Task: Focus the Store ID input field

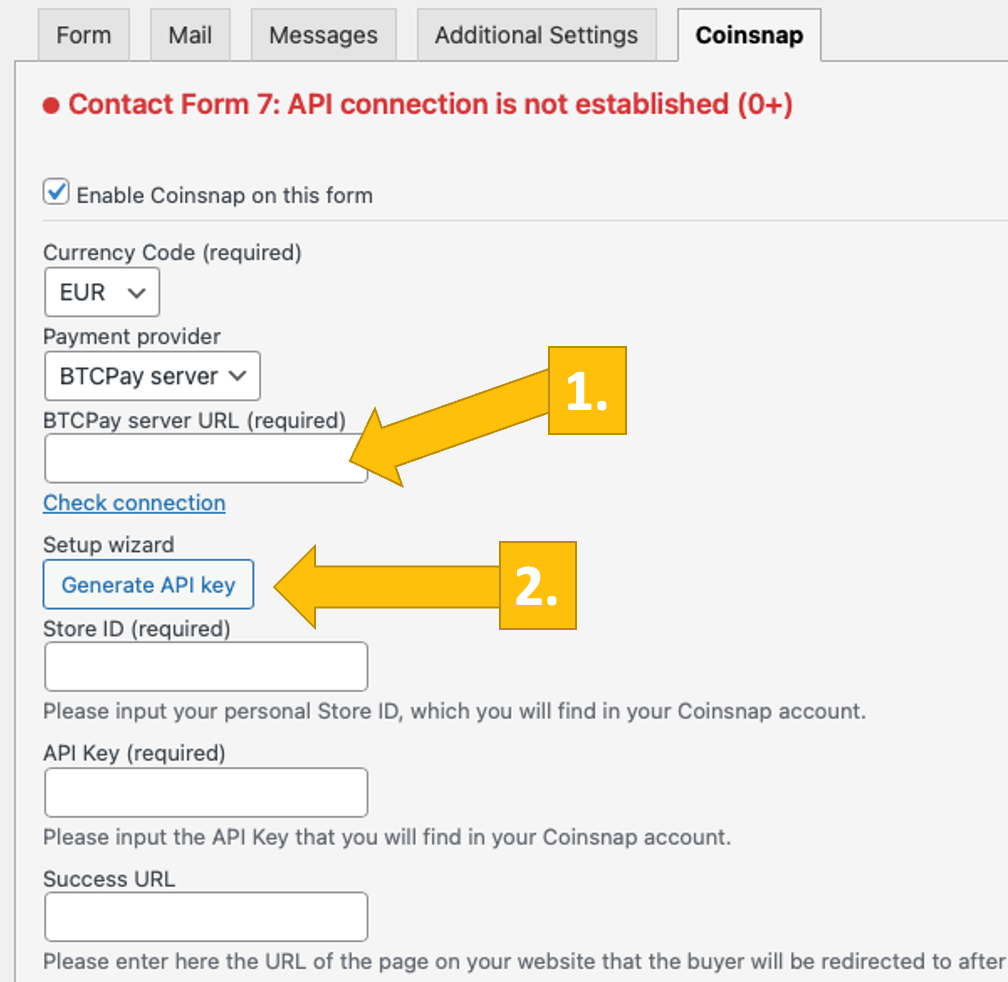Action: click(x=206, y=667)
